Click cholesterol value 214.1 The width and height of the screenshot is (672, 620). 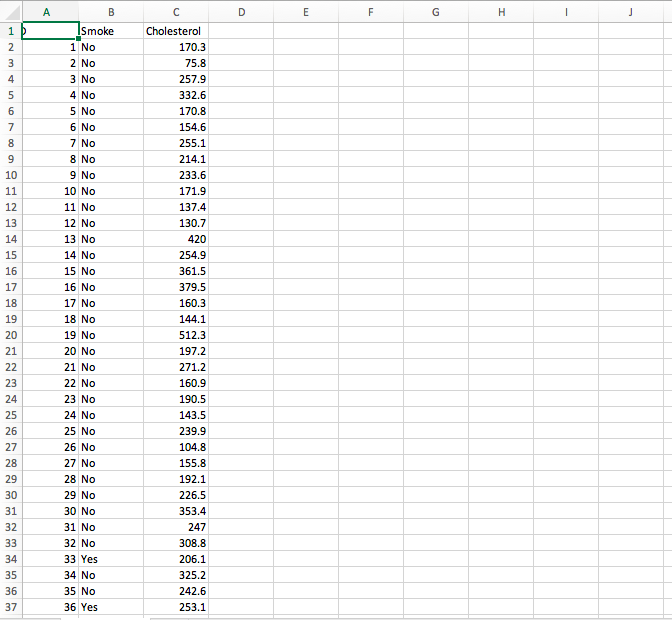pos(176,159)
